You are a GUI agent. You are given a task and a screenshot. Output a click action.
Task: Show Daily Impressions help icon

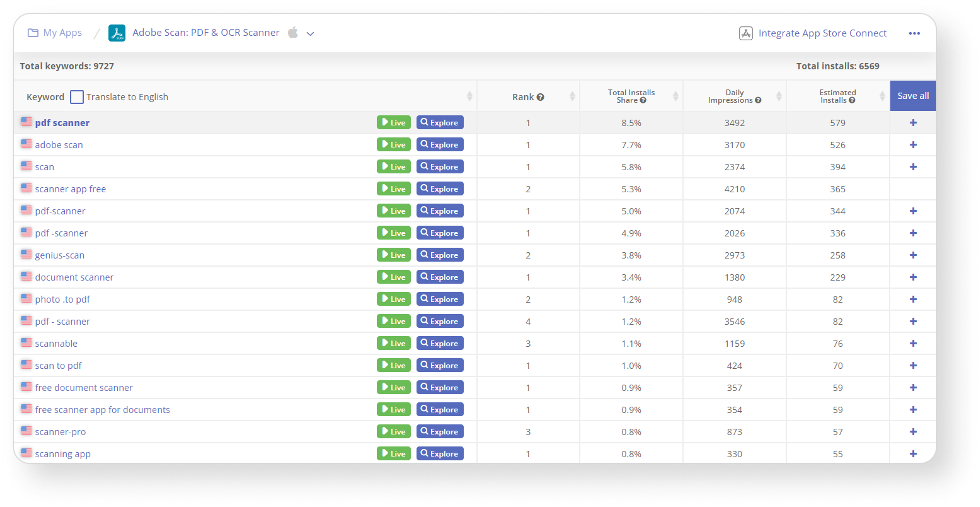click(758, 100)
